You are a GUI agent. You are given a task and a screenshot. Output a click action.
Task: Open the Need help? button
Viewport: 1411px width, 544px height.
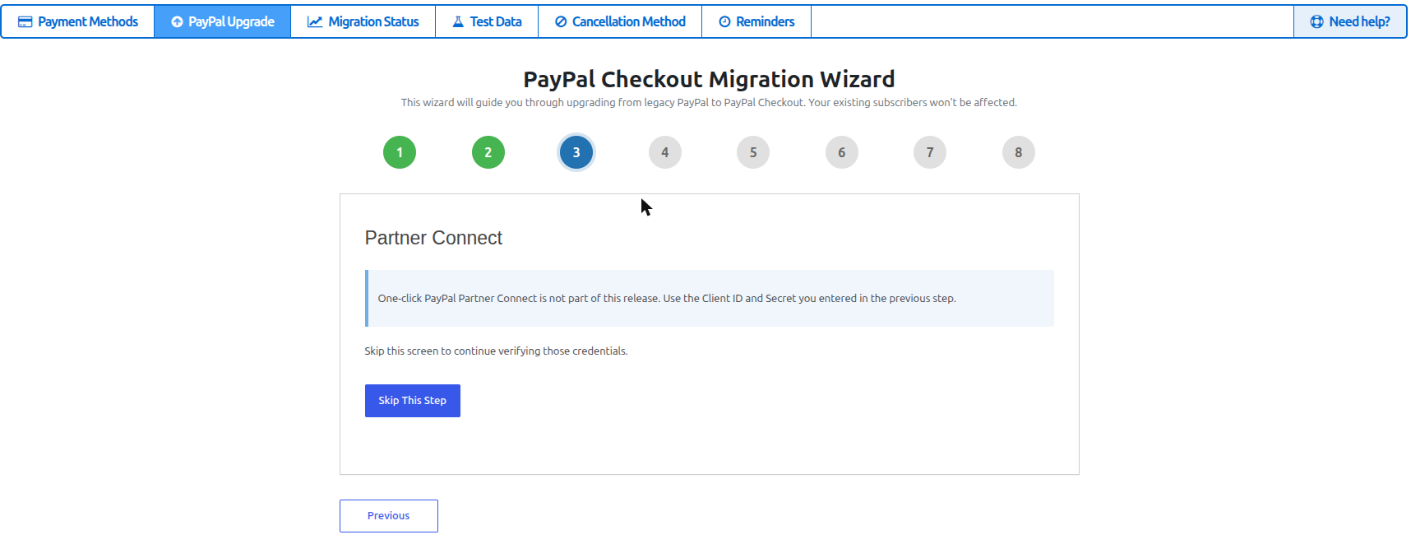pyautogui.click(x=1350, y=22)
